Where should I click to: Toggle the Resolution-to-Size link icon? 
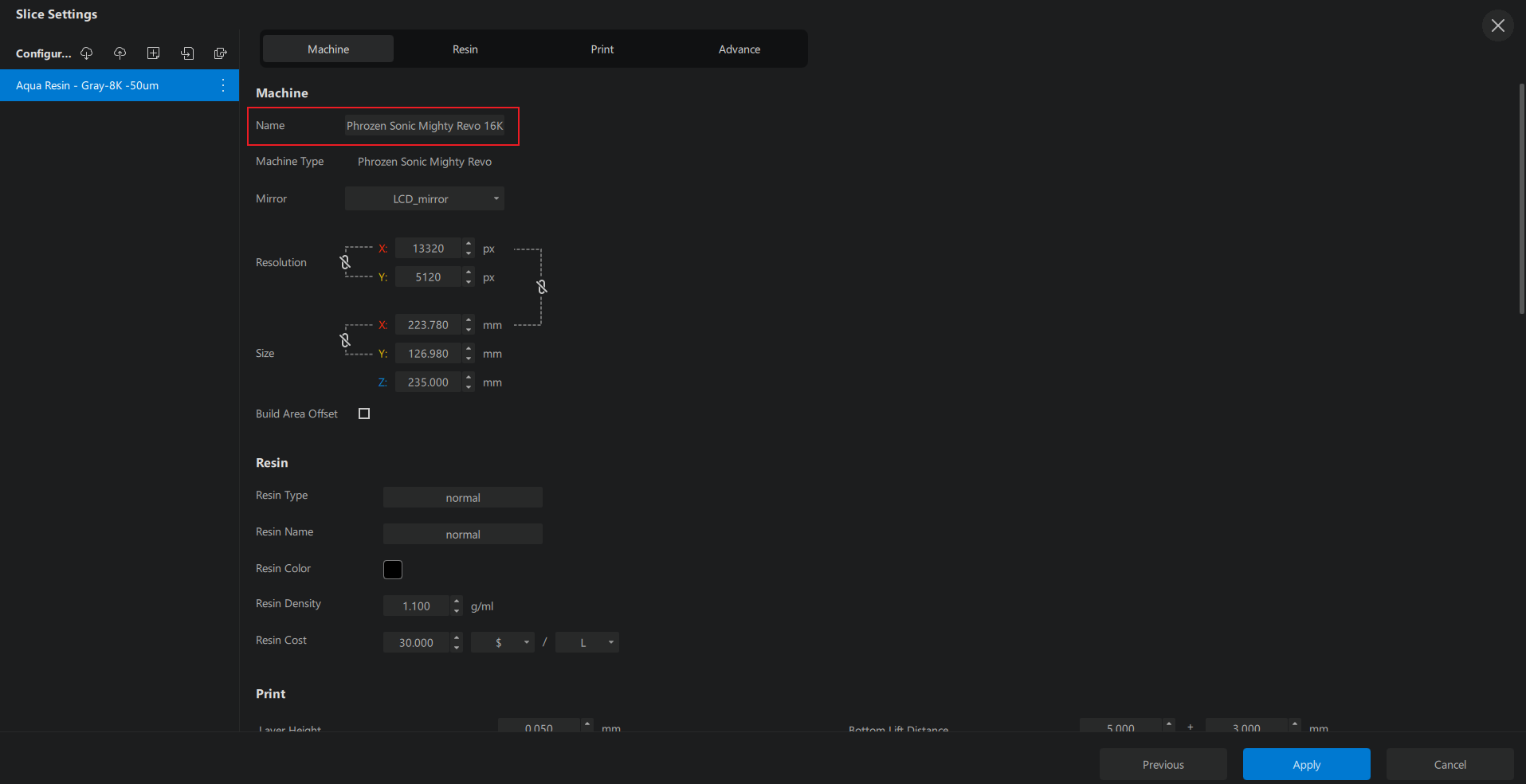pyautogui.click(x=542, y=287)
